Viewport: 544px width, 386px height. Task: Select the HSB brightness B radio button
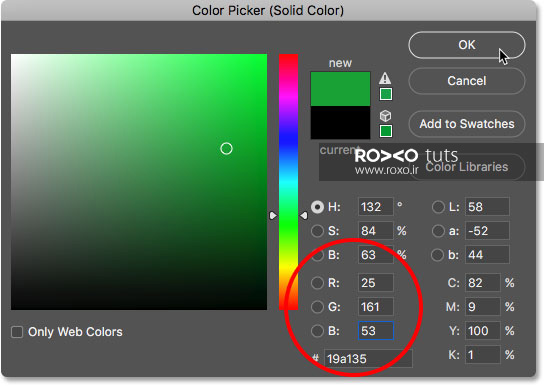click(x=317, y=255)
